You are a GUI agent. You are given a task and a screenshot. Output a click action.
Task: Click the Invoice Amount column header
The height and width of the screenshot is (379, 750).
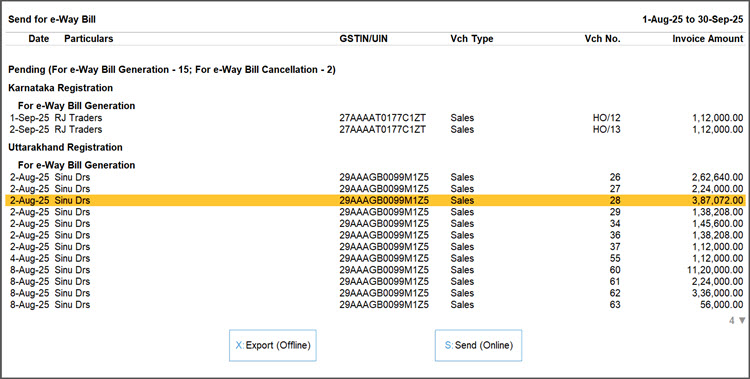click(x=708, y=39)
